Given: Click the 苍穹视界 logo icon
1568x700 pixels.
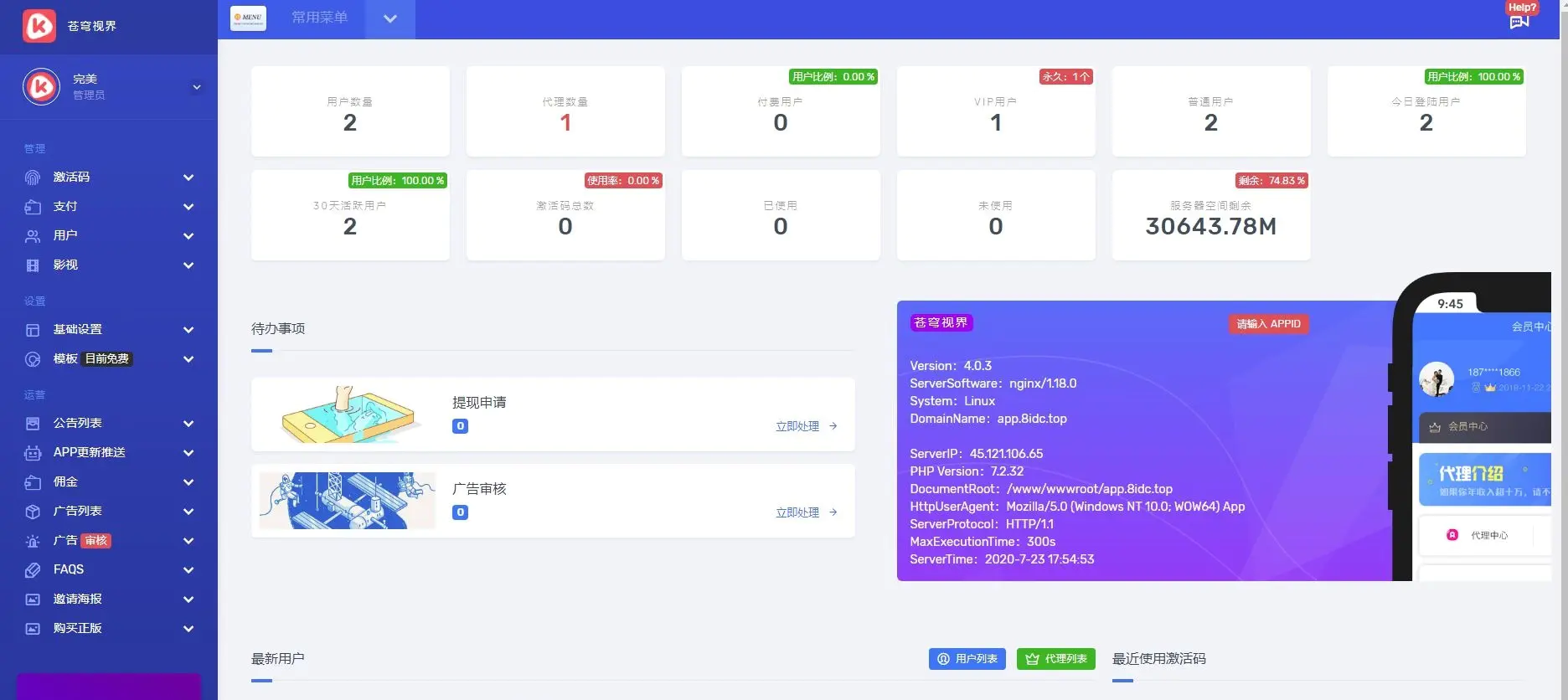Looking at the screenshot, I should click(x=39, y=26).
